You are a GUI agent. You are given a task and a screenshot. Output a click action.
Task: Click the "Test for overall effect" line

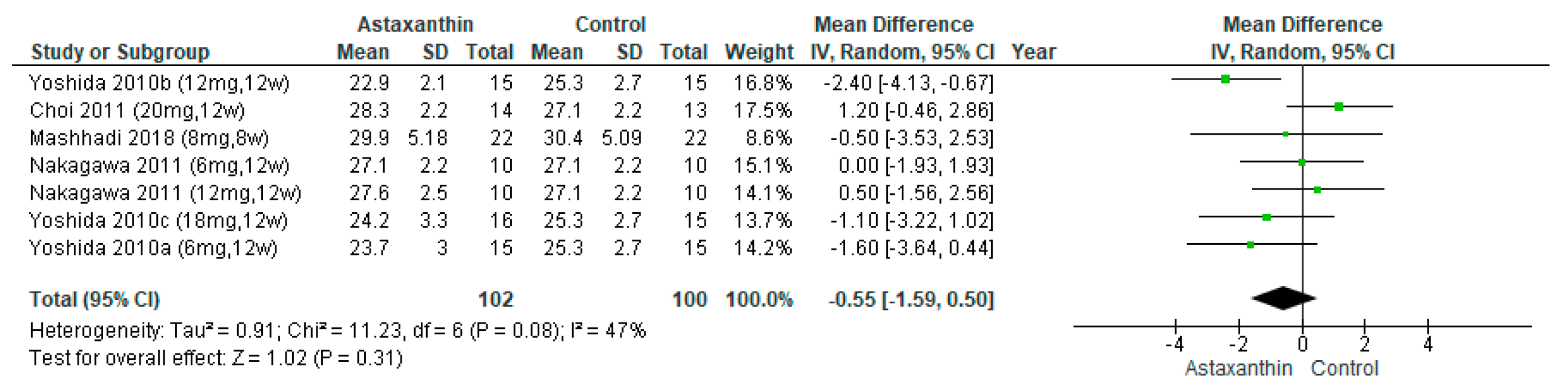point(216,358)
